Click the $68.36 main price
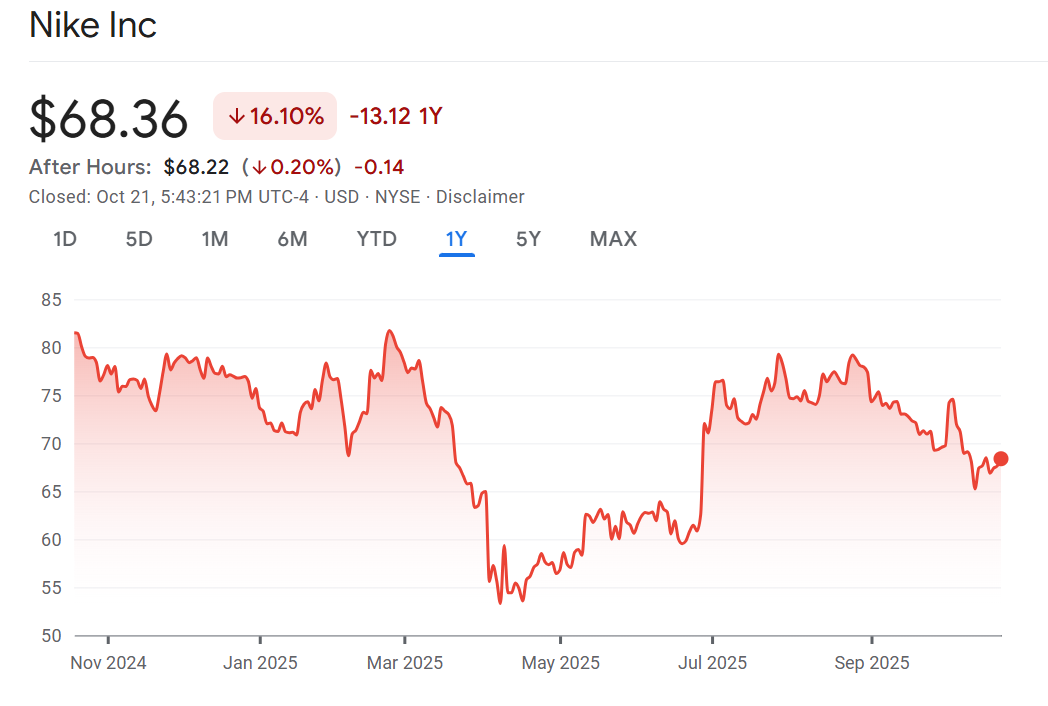 109,119
